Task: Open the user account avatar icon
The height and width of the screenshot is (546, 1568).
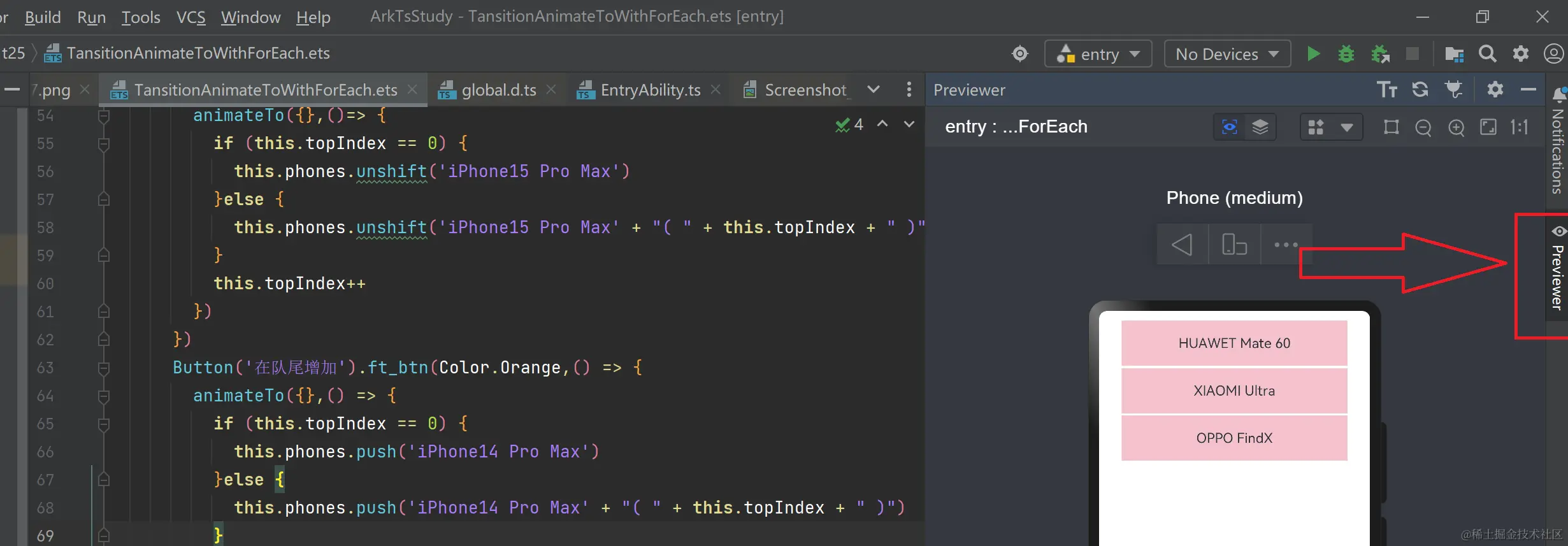Action: click(1553, 54)
